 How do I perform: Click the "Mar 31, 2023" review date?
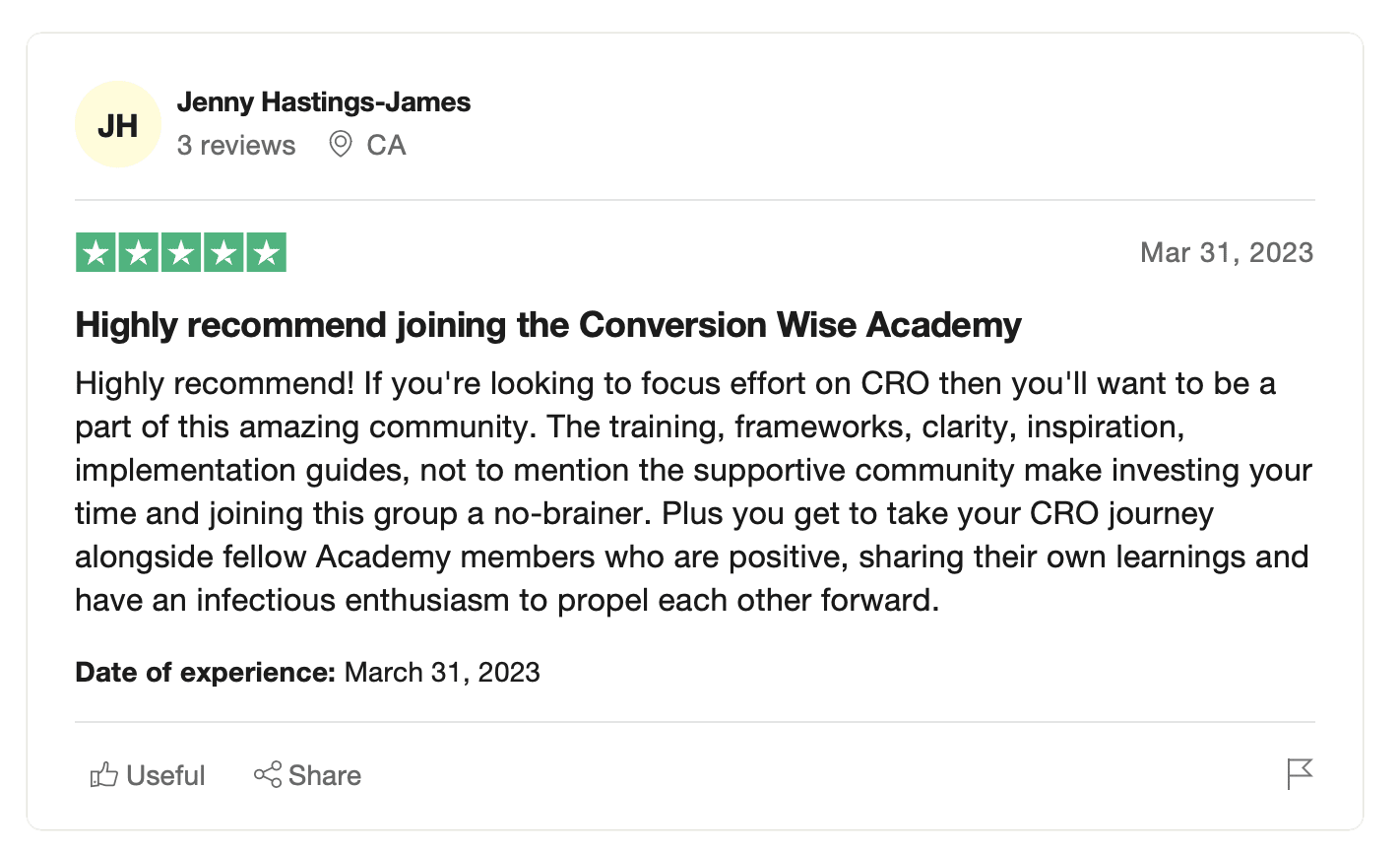[x=1226, y=253]
